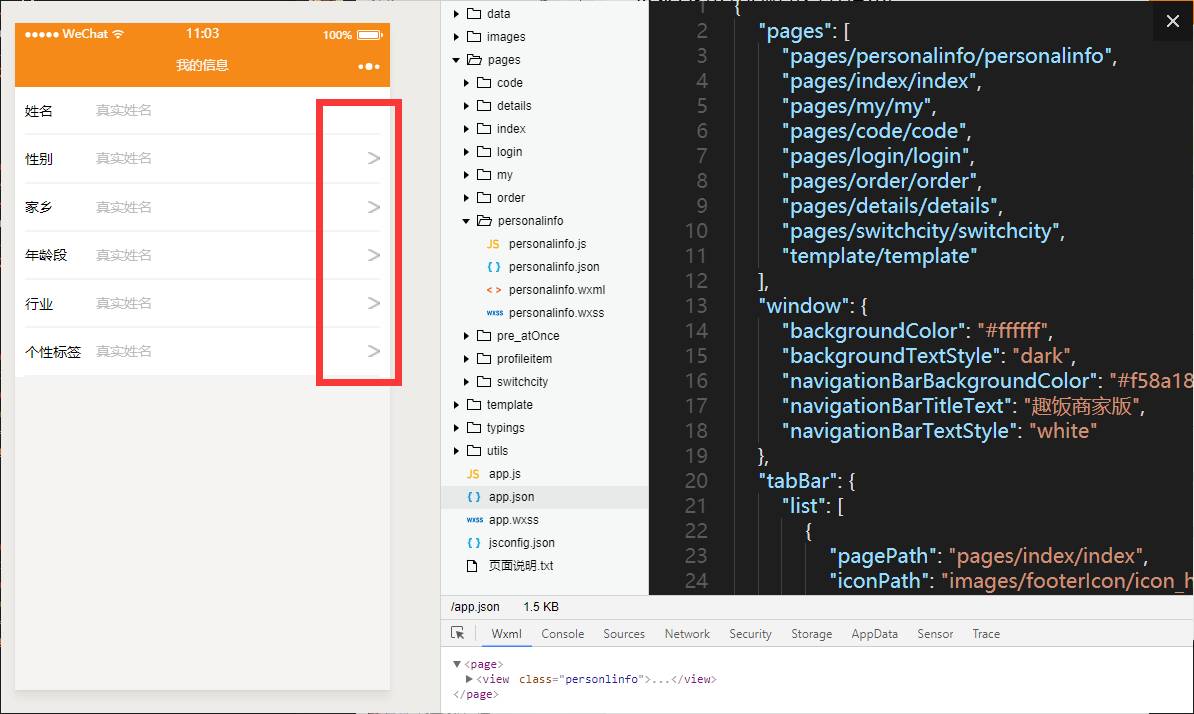Click the JS icon of personalinfo.js
Viewport: 1194px width, 714px height.
click(493, 244)
